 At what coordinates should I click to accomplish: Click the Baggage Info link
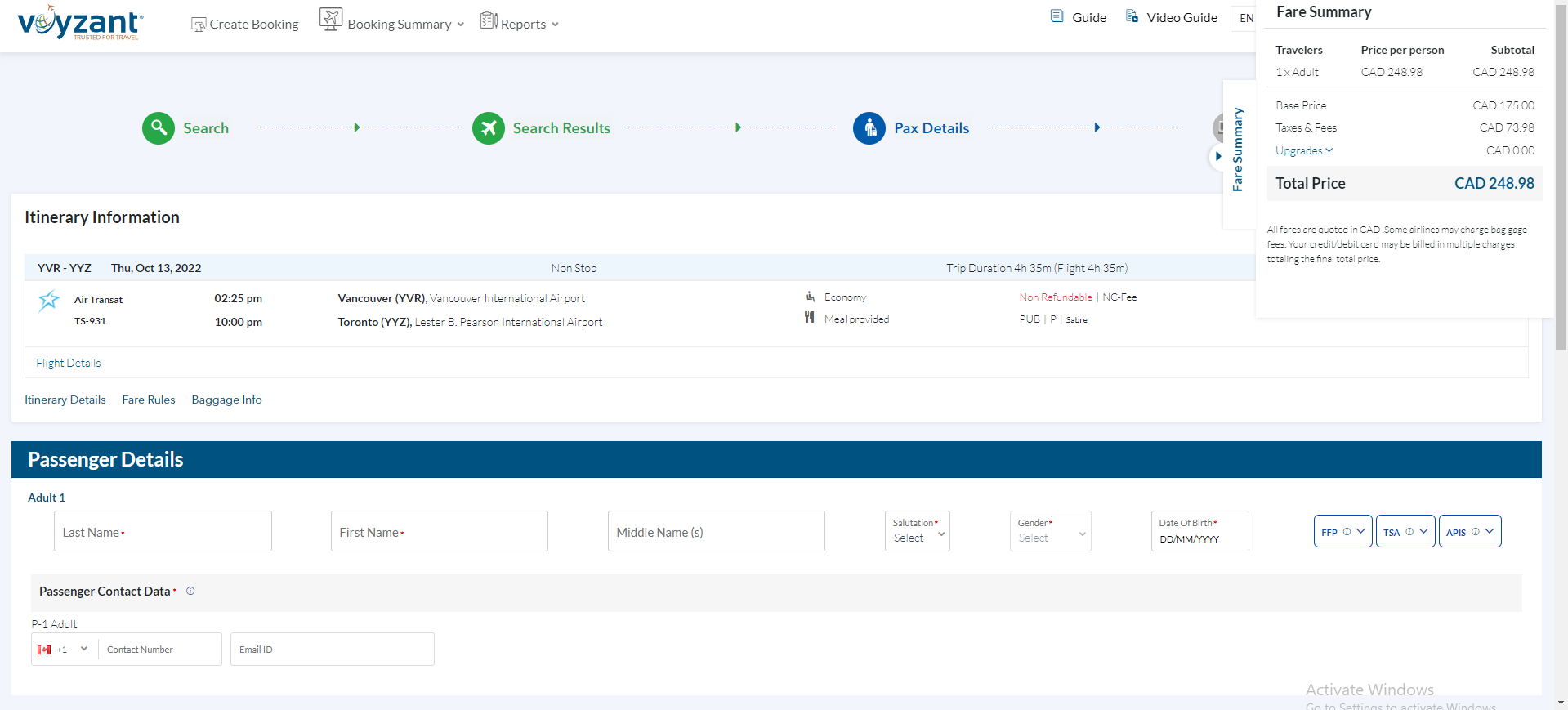(226, 400)
